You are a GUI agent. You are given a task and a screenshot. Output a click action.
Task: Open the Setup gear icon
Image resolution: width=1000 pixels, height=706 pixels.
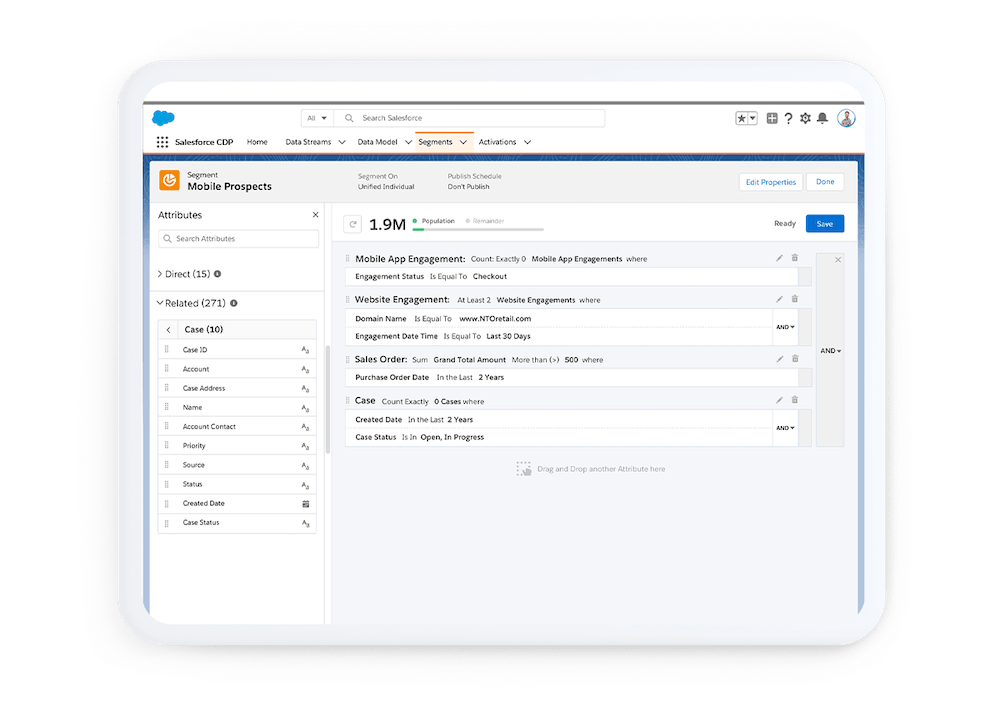pos(805,119)
